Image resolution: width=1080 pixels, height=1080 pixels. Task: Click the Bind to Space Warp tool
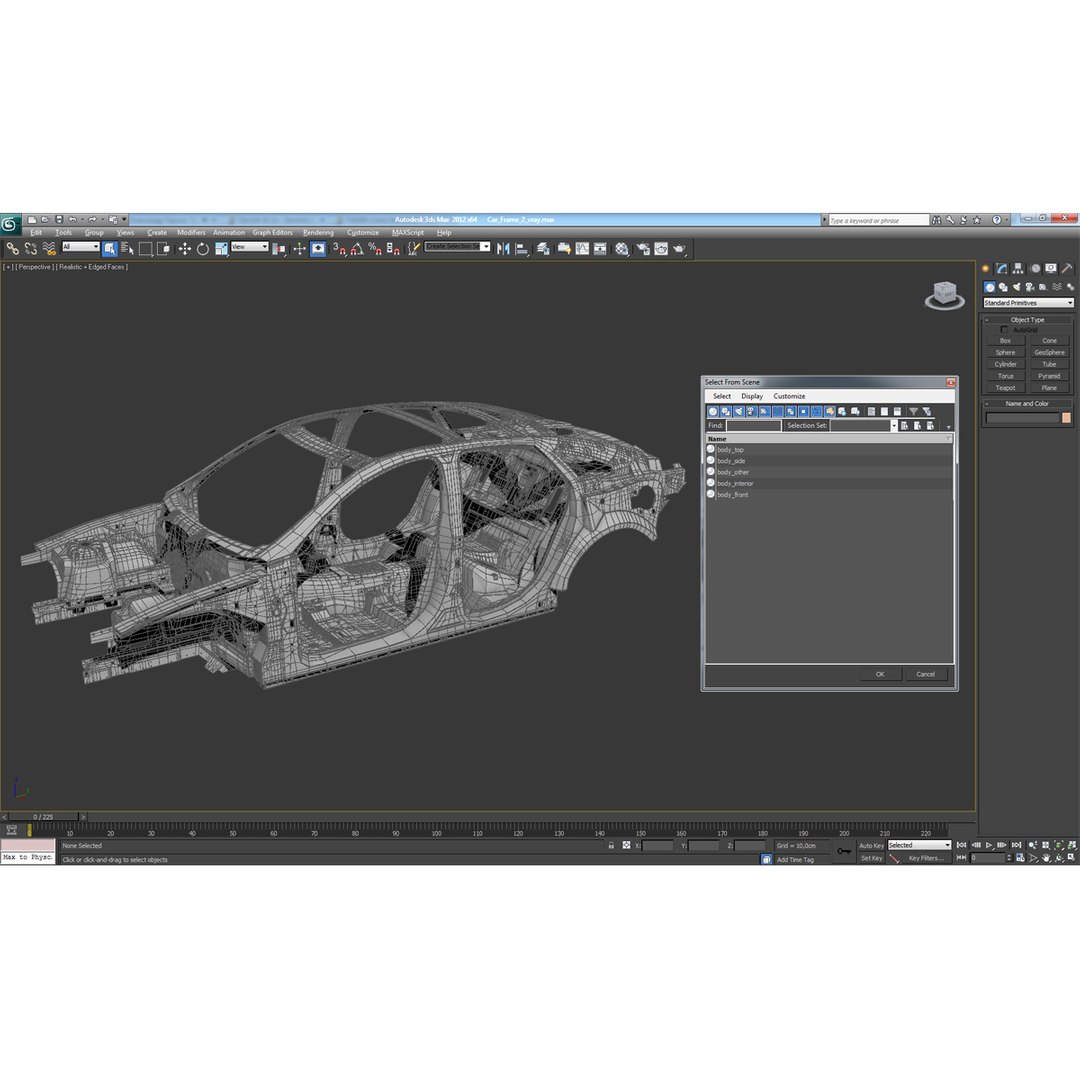pos(49,249)
